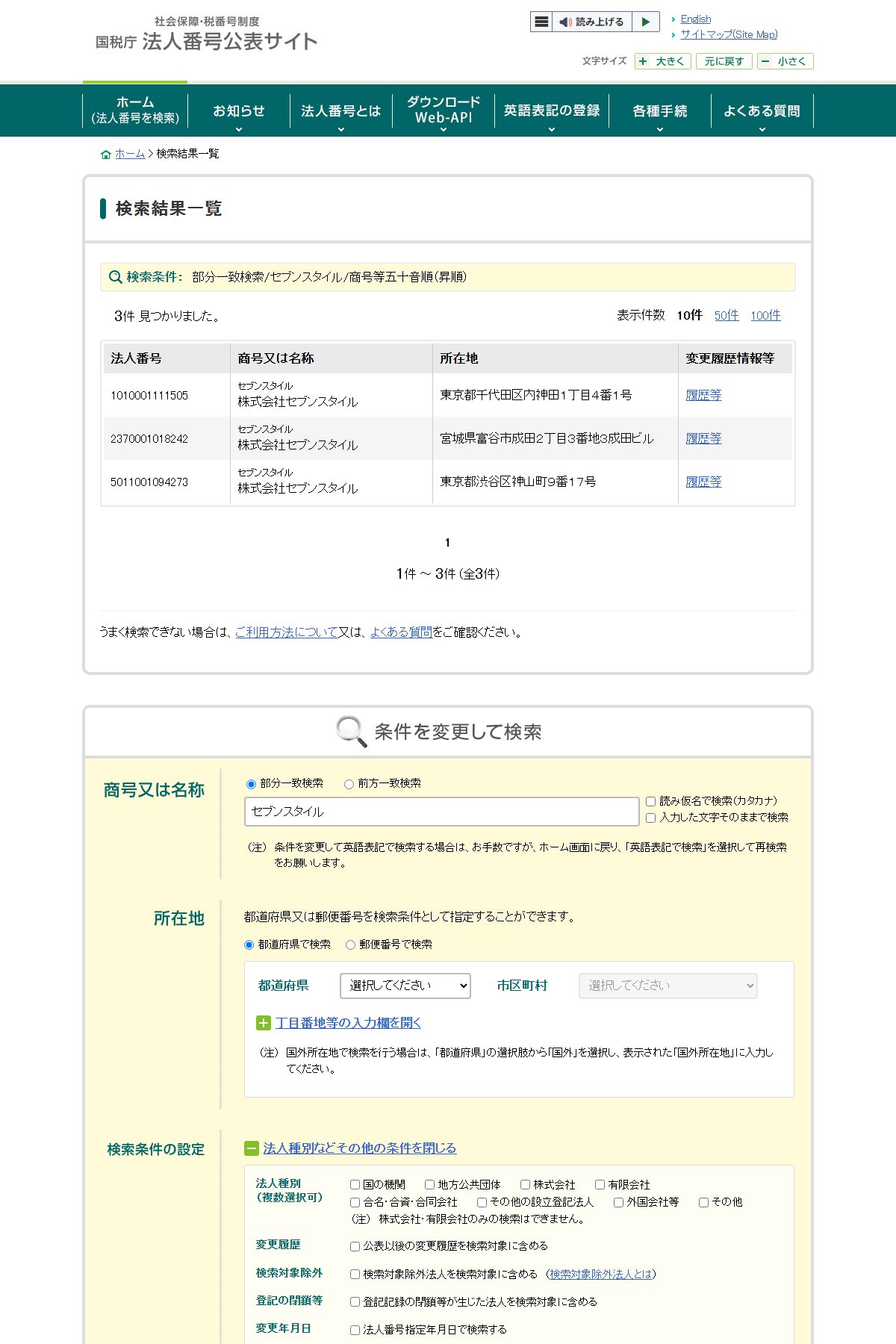This screenshot has height=1344, width=896.
Task: Reset font size with 元に戻す button
Action: click(724, 61)
